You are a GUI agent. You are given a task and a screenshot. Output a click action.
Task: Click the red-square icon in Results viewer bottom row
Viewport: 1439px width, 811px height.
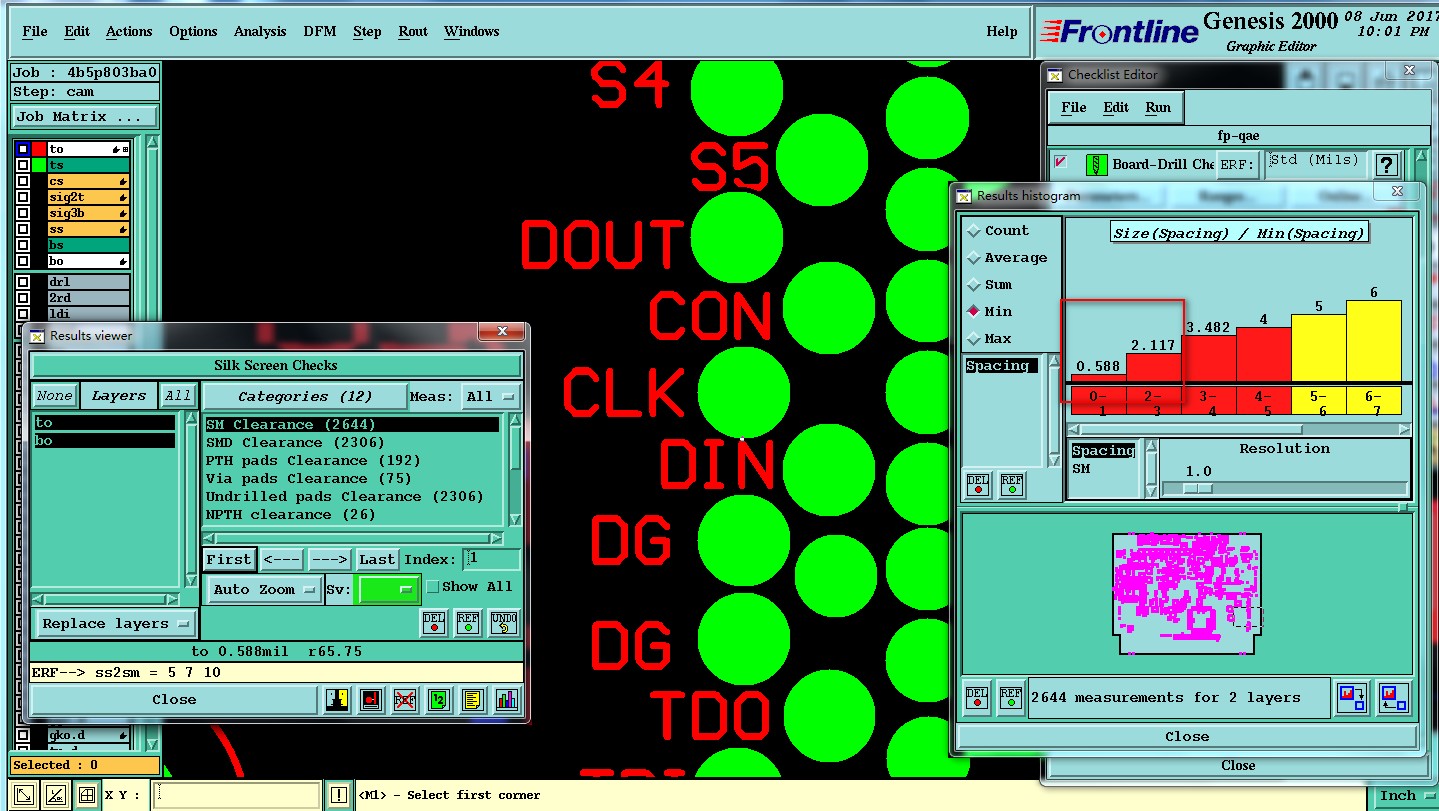371,700
